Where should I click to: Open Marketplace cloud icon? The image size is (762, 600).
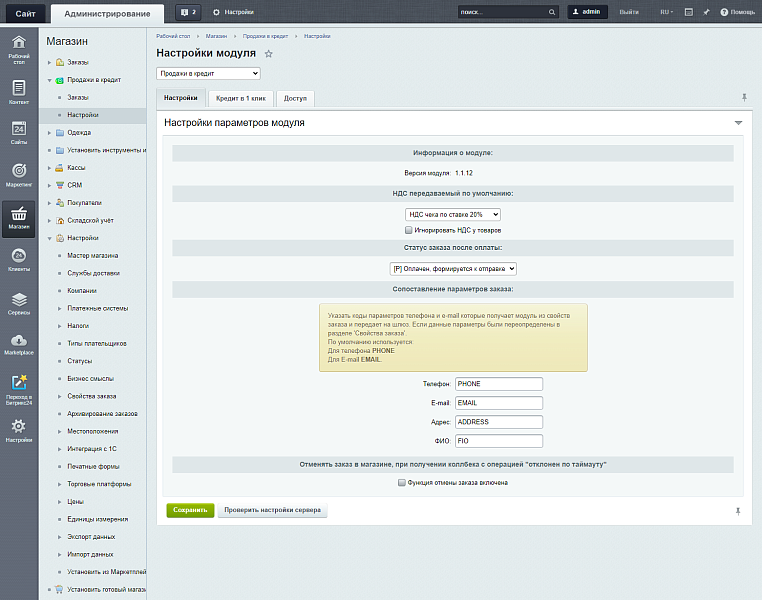(19, 344)
